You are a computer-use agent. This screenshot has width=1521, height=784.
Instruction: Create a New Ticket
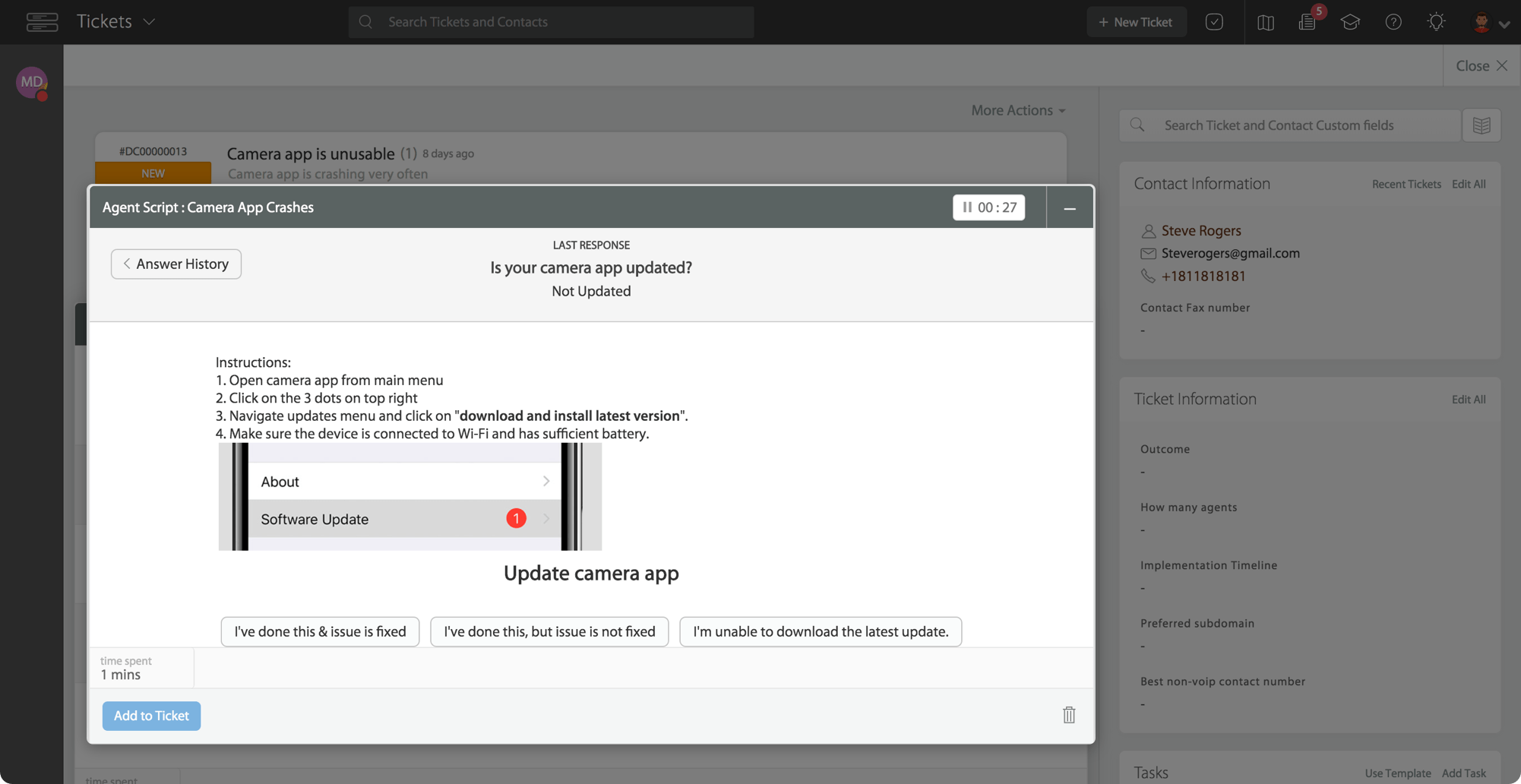pos(1136,22)
